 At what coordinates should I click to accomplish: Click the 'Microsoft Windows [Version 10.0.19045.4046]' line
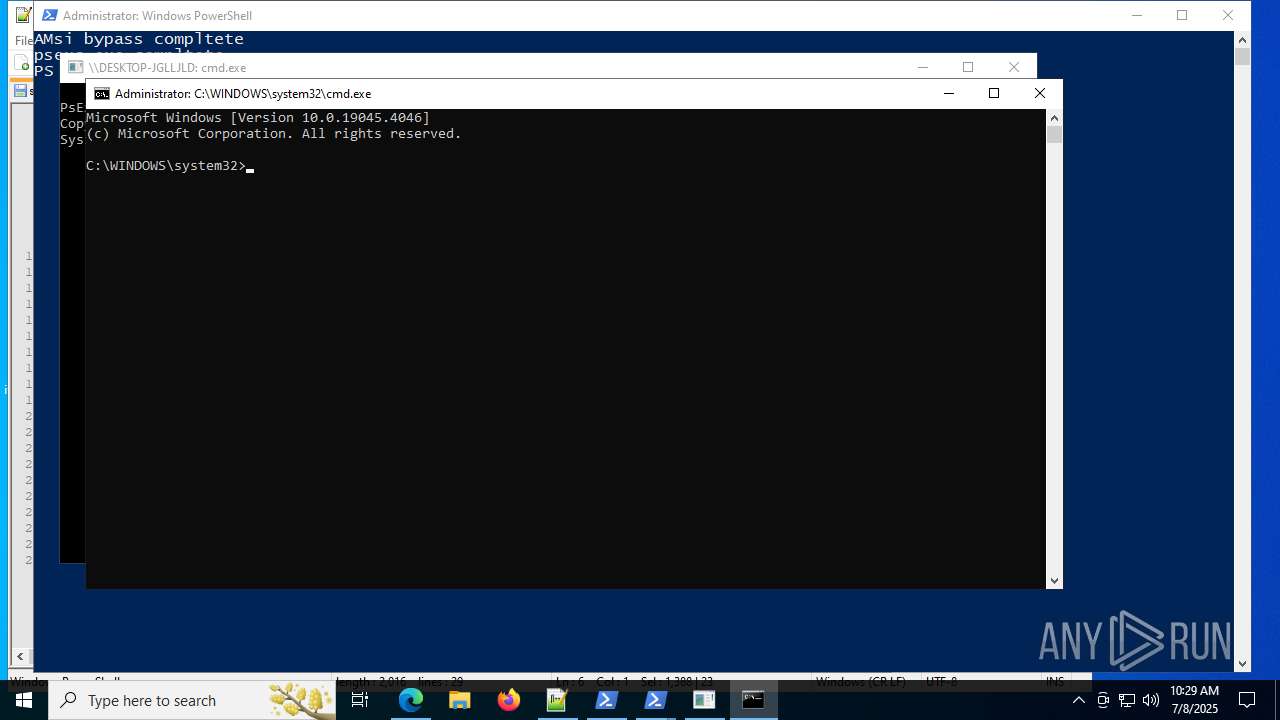258,118
